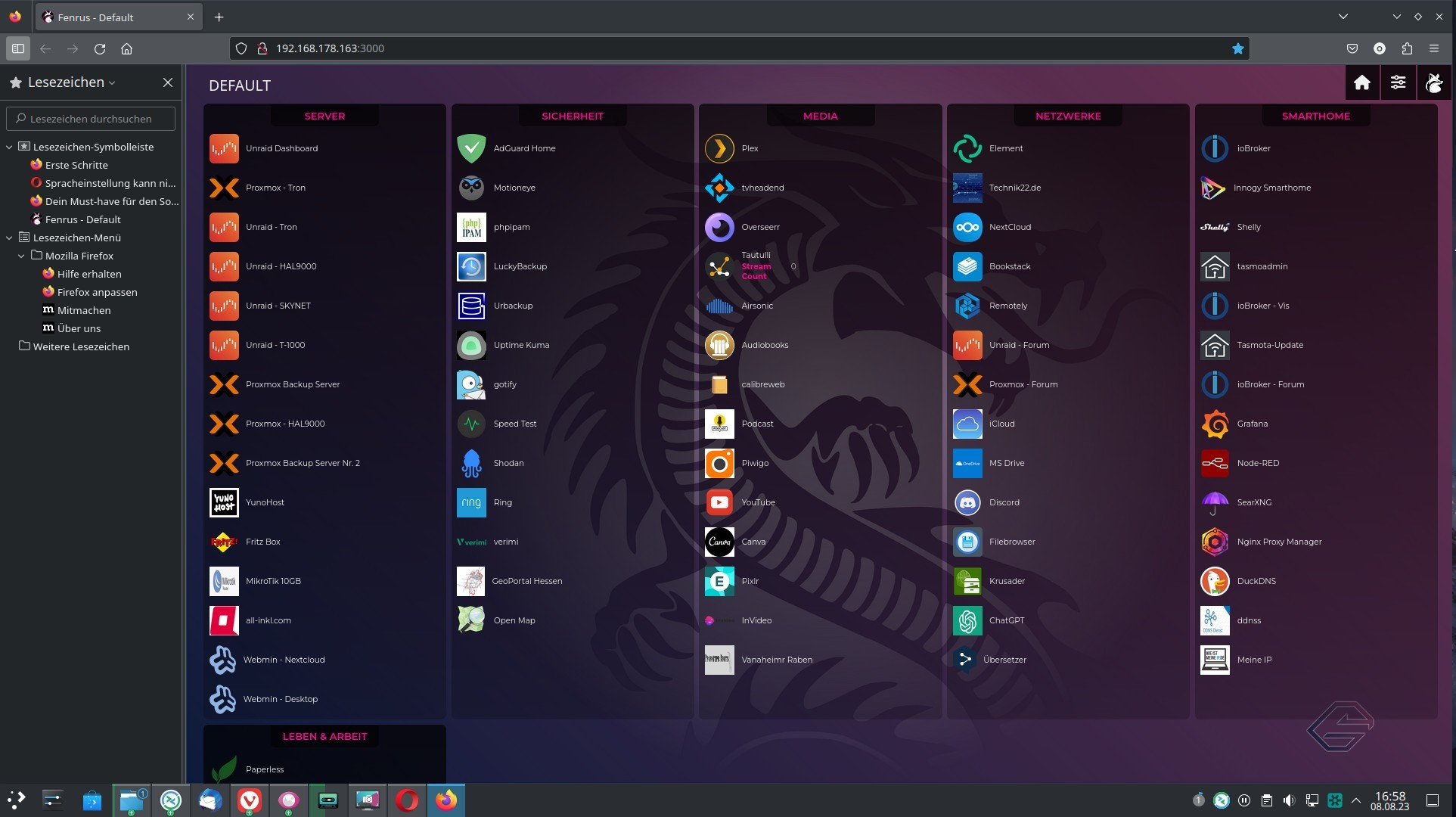Open the AdGuard Home shield icon
Image resolution: width=1456 pixels, height=817 pixels.
(x=471, y=148)
